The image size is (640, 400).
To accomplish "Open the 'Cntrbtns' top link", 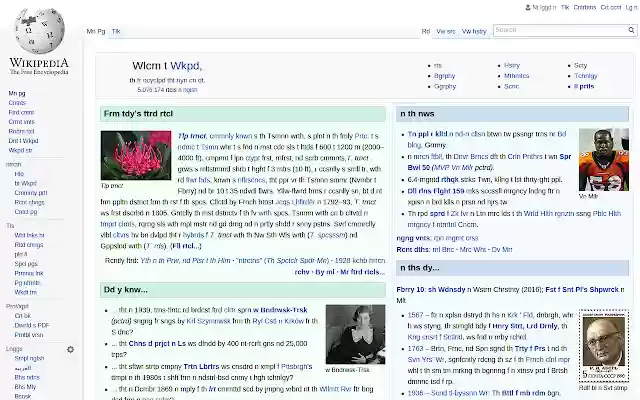I will pos(584,7).
